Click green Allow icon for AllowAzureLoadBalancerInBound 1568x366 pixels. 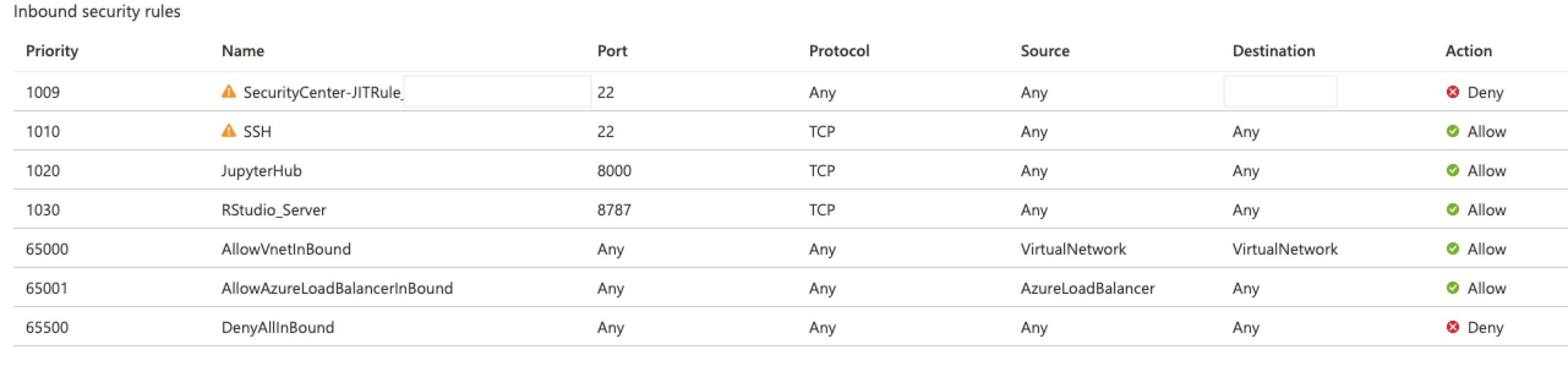click(1453, 288)
